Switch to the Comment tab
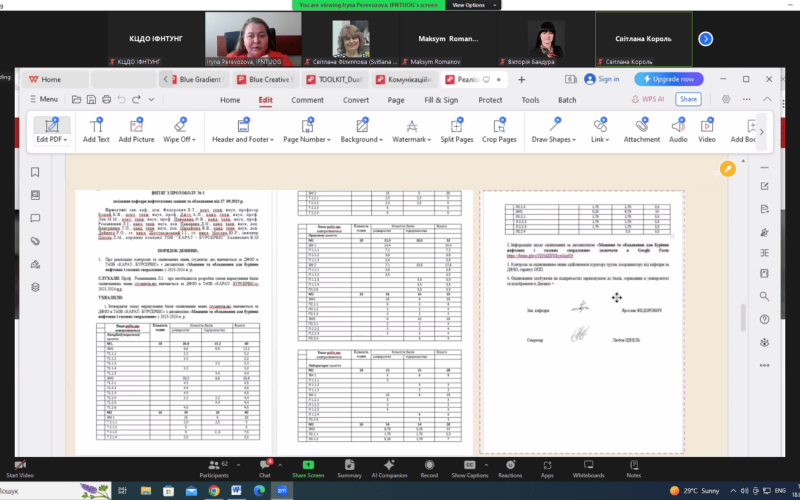800x500 pixels. click(x=307, y=100)
